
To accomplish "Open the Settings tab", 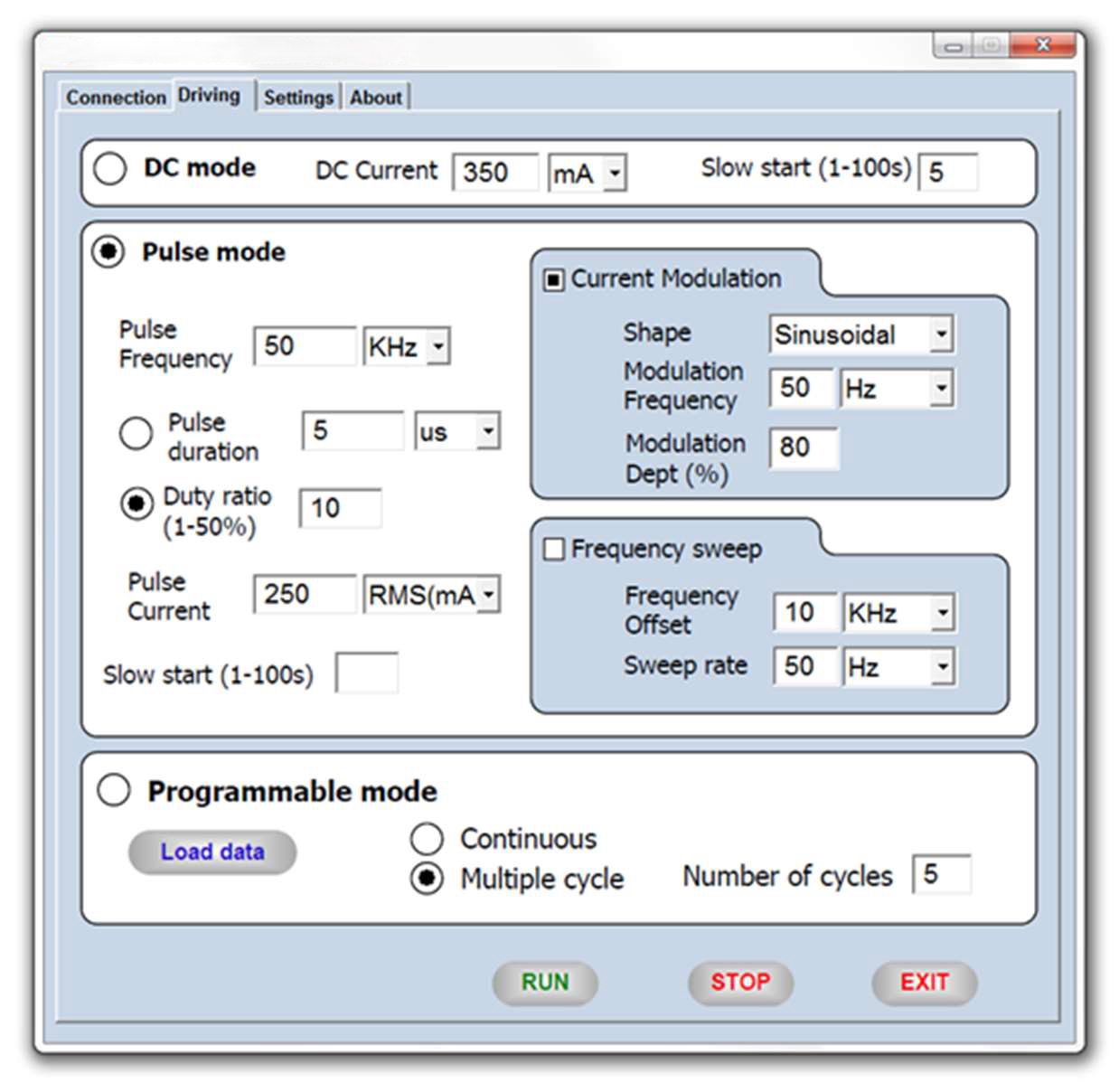I will pyautogui.click(x=298, y=97).
